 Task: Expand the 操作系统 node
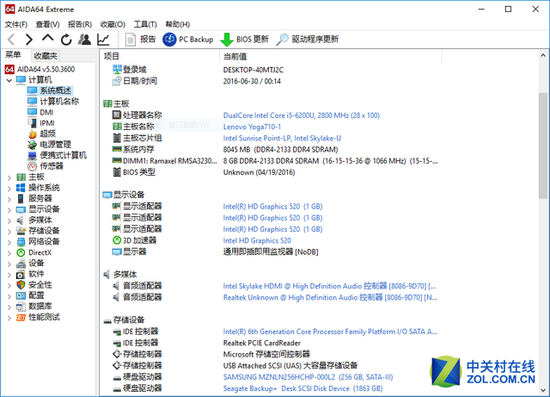point(9,188)
